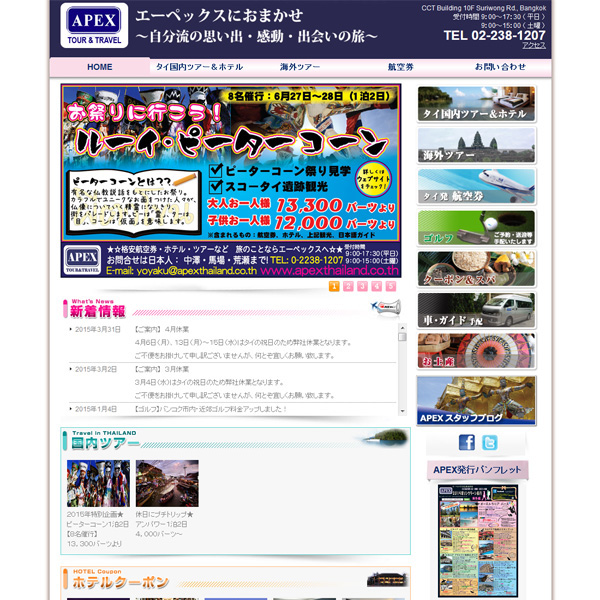This screenshot has width=600, height=600.
Task: Open sidebar クーポン＆スパ banner
Action: pos(476,269)
